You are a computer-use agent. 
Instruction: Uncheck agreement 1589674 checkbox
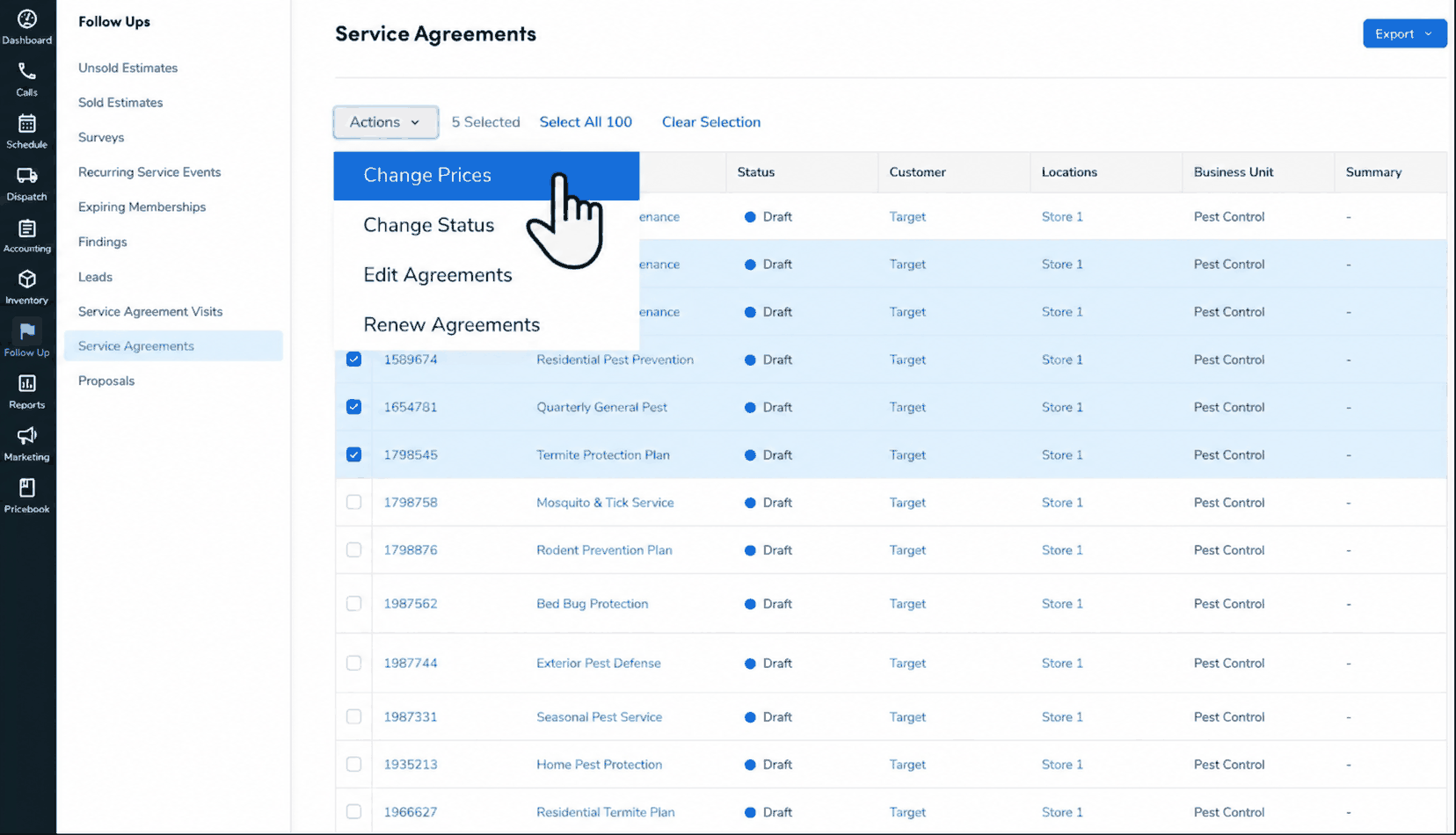[x=353, y=359]
